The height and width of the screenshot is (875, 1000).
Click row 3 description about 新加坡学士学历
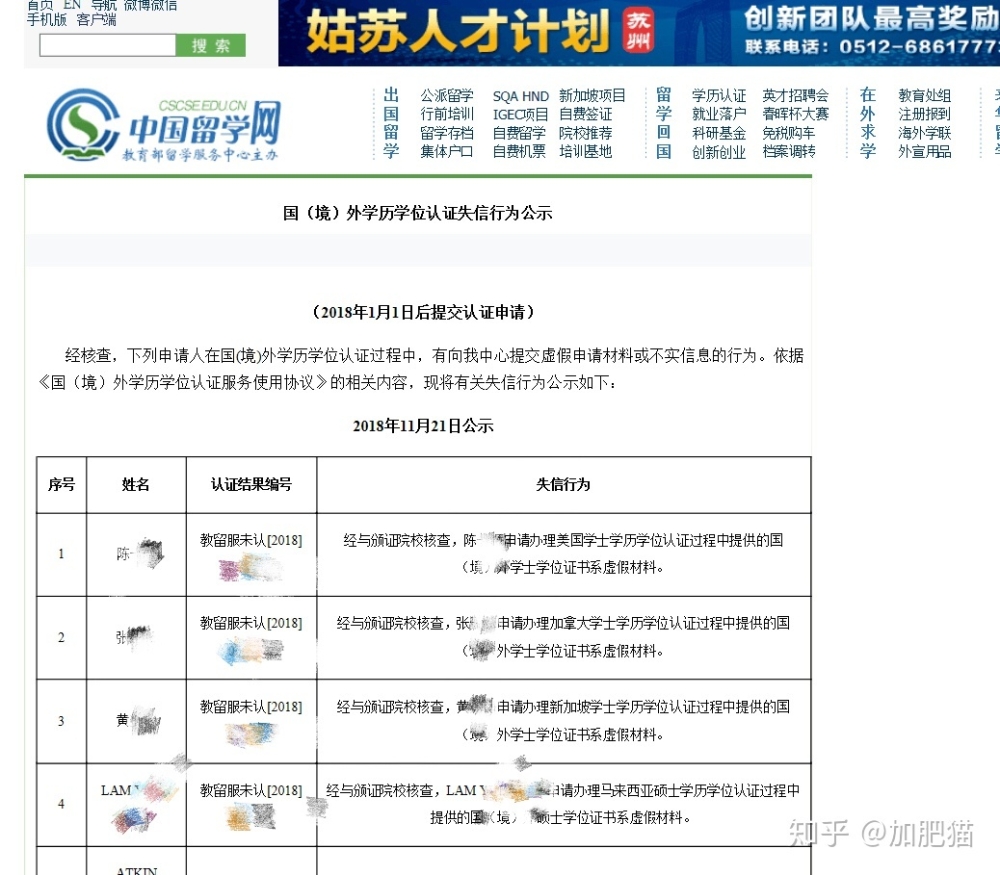[x=563, y=721]
